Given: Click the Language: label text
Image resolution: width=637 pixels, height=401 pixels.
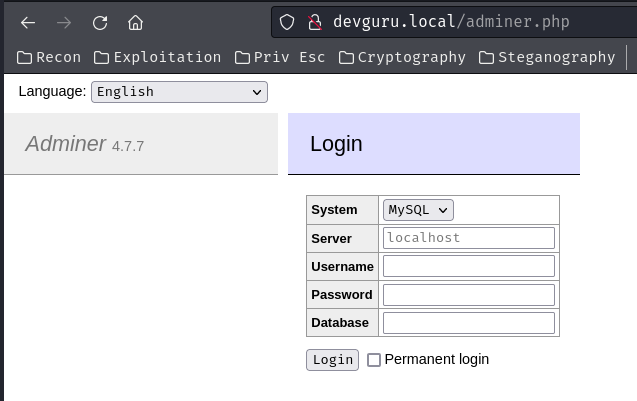Looking at the screenshot, I should 52,91.
